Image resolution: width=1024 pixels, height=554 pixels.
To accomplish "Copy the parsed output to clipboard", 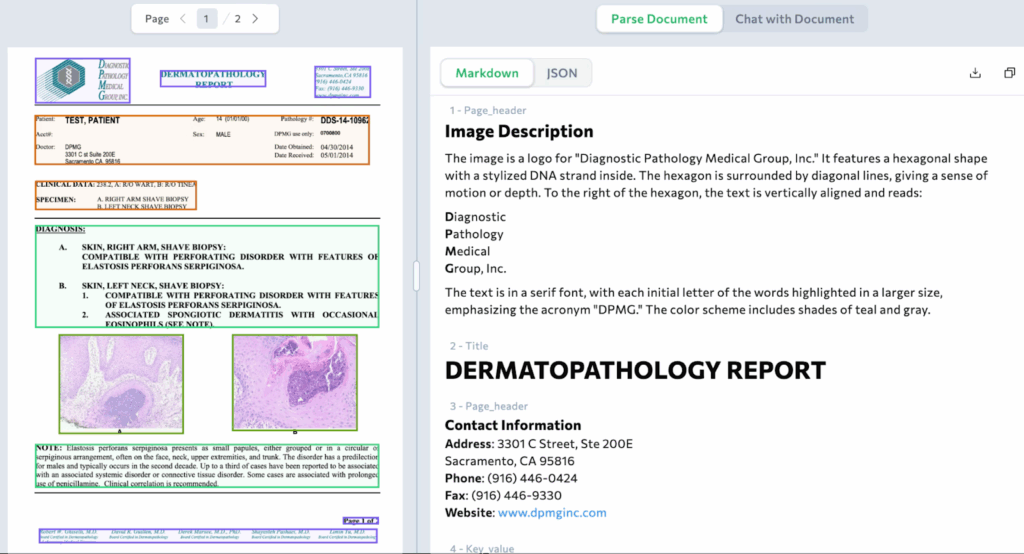I will click(x=1009, y=73).
